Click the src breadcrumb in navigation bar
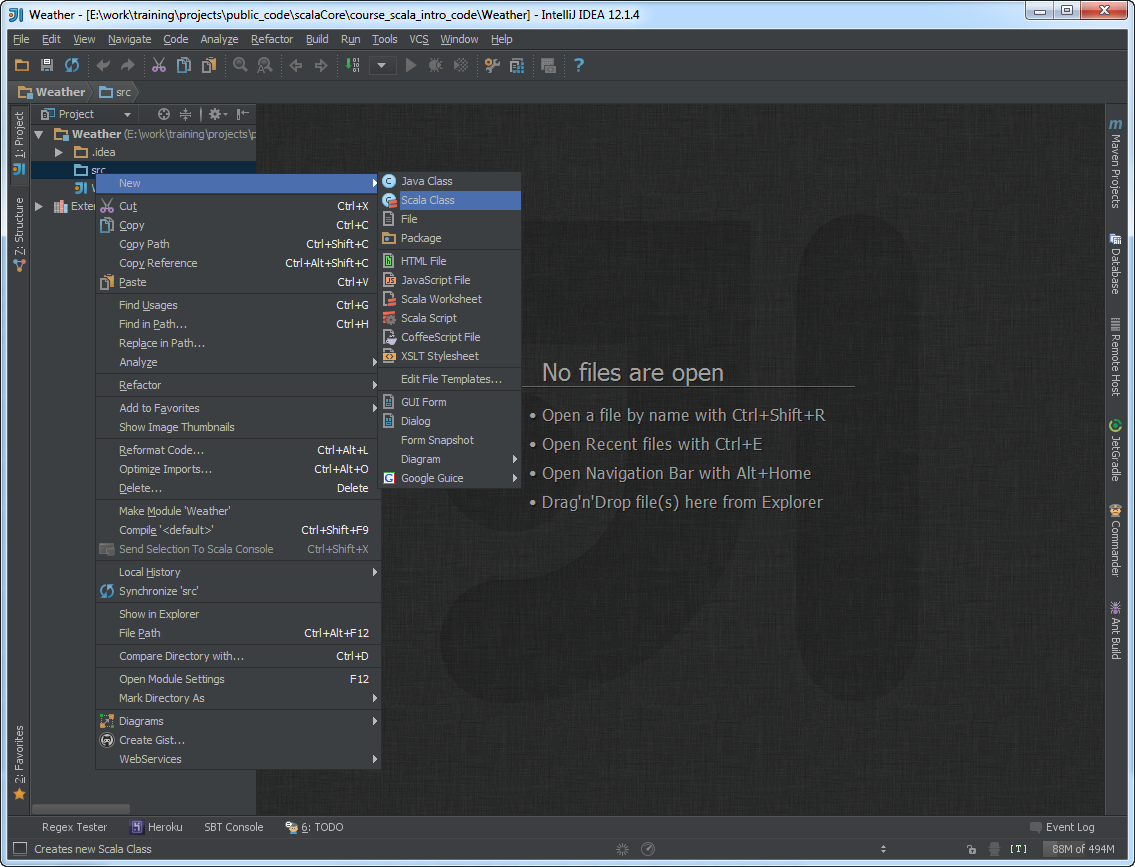This screenshot has width=1135, height=867. (x=116, y=92)
